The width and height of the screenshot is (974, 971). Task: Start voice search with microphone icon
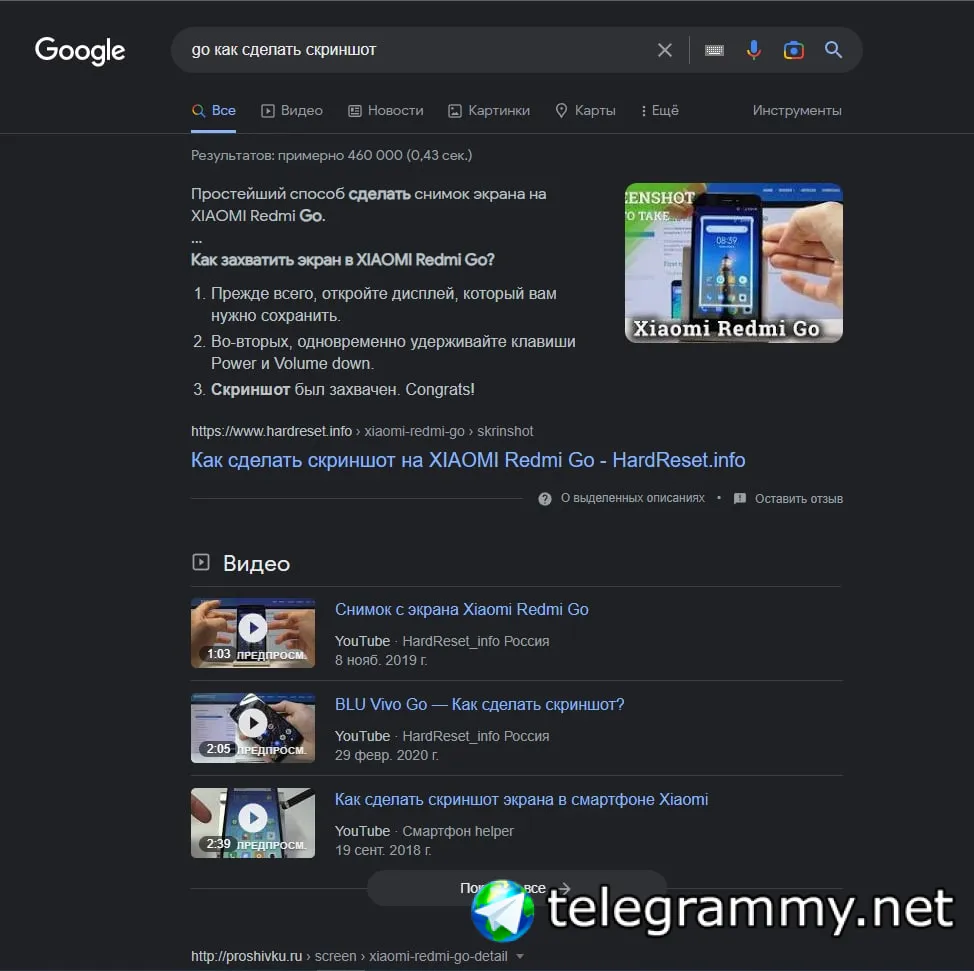[753, 50]
